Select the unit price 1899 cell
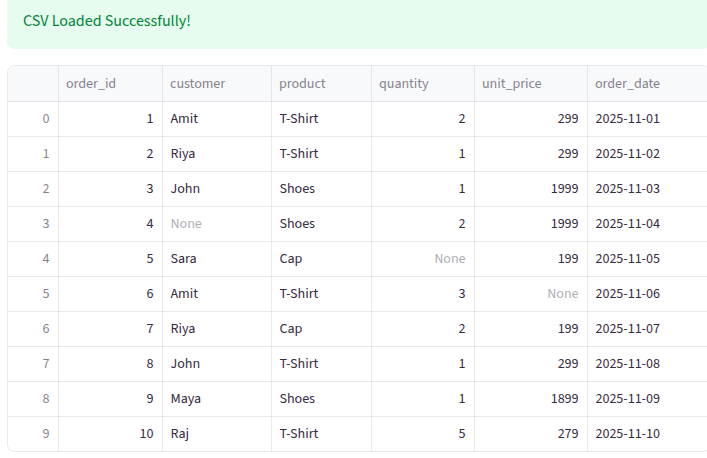Screen dimensions: 707x458 point(564,399)
